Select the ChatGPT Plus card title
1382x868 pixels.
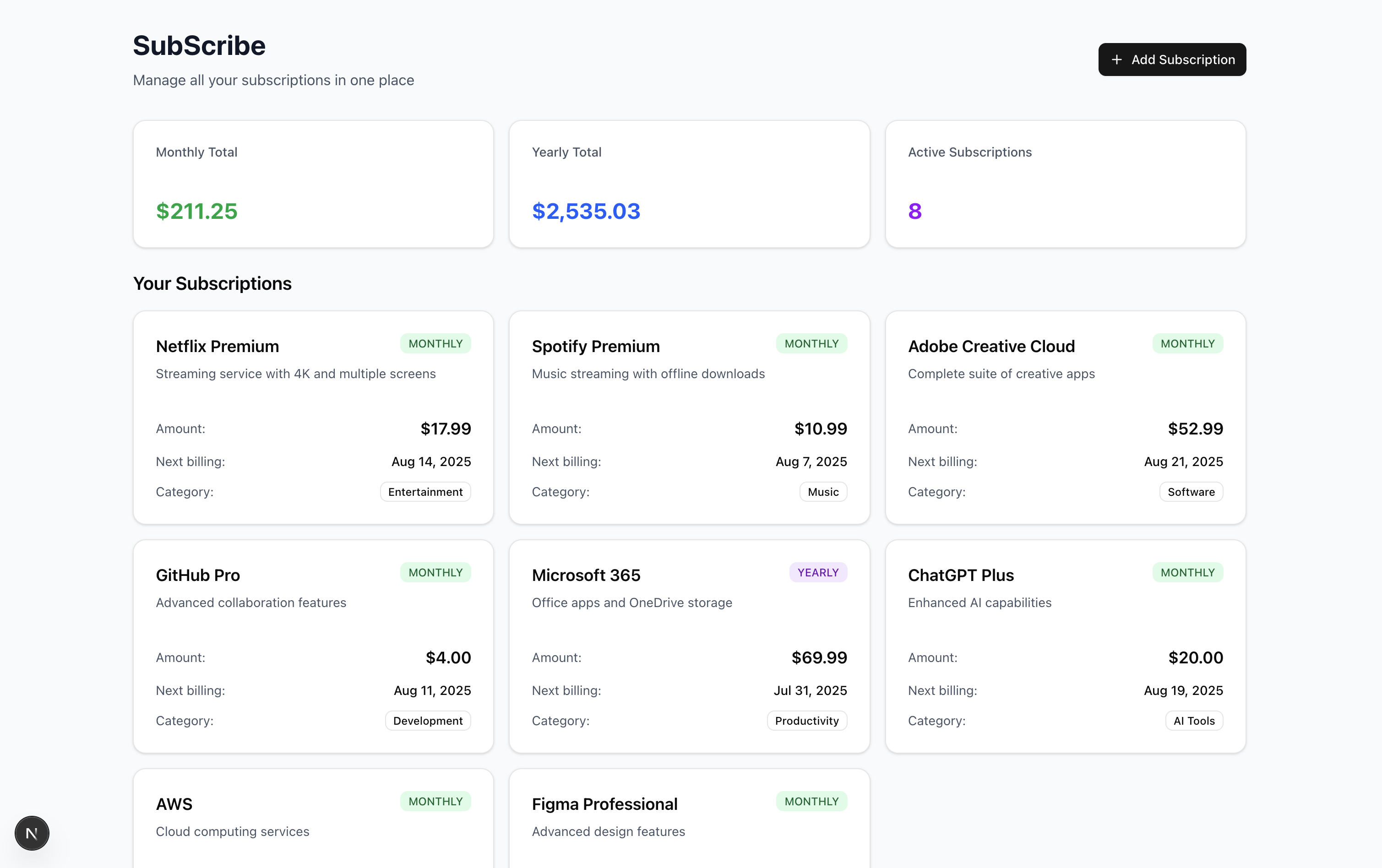click(x=961, y=575)
